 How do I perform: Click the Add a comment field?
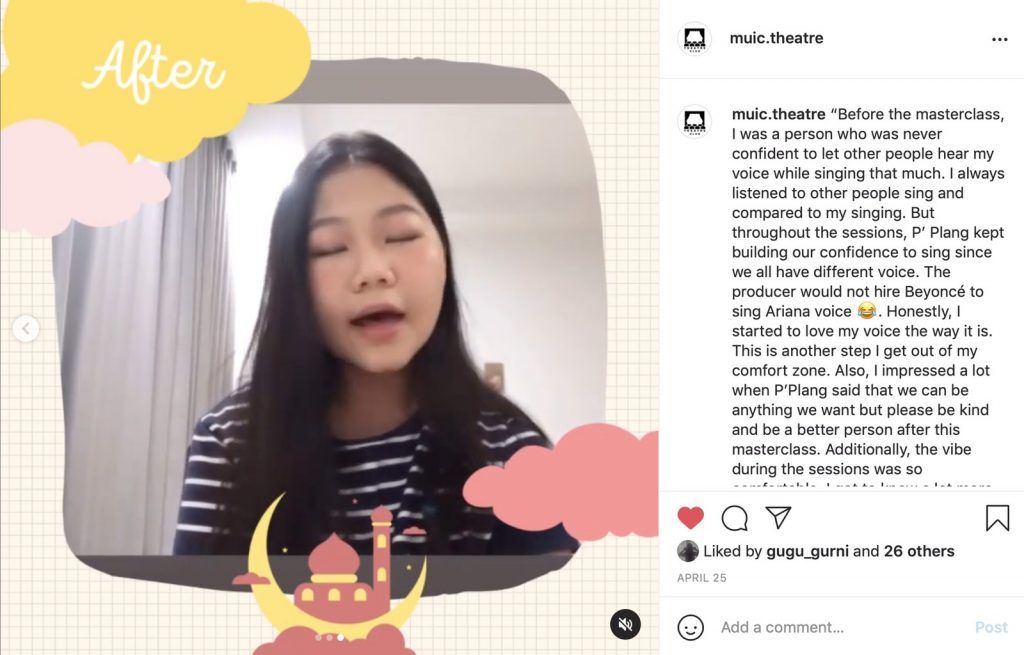[842, 628]
